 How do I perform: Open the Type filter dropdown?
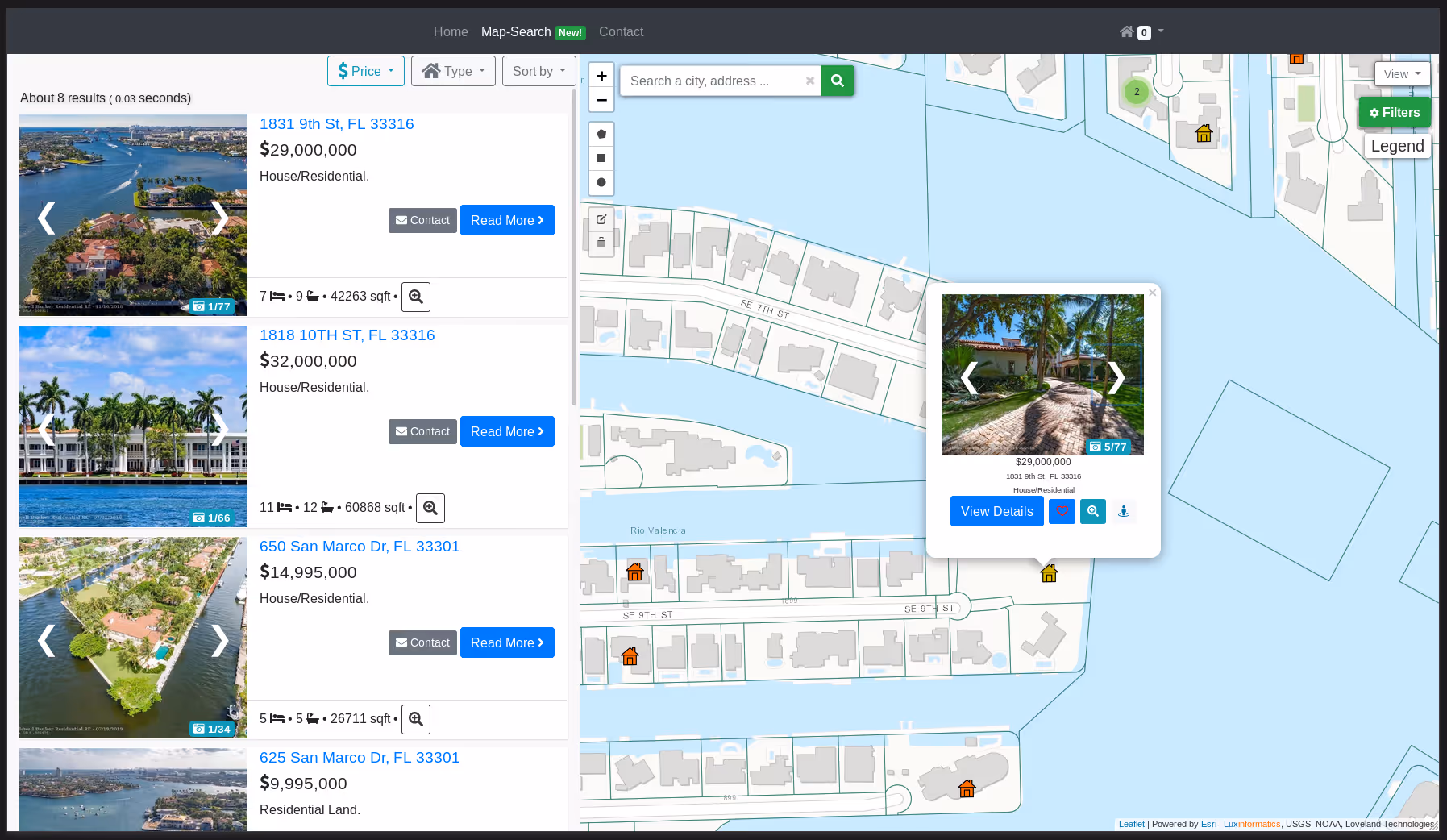[x=453, y=71]
